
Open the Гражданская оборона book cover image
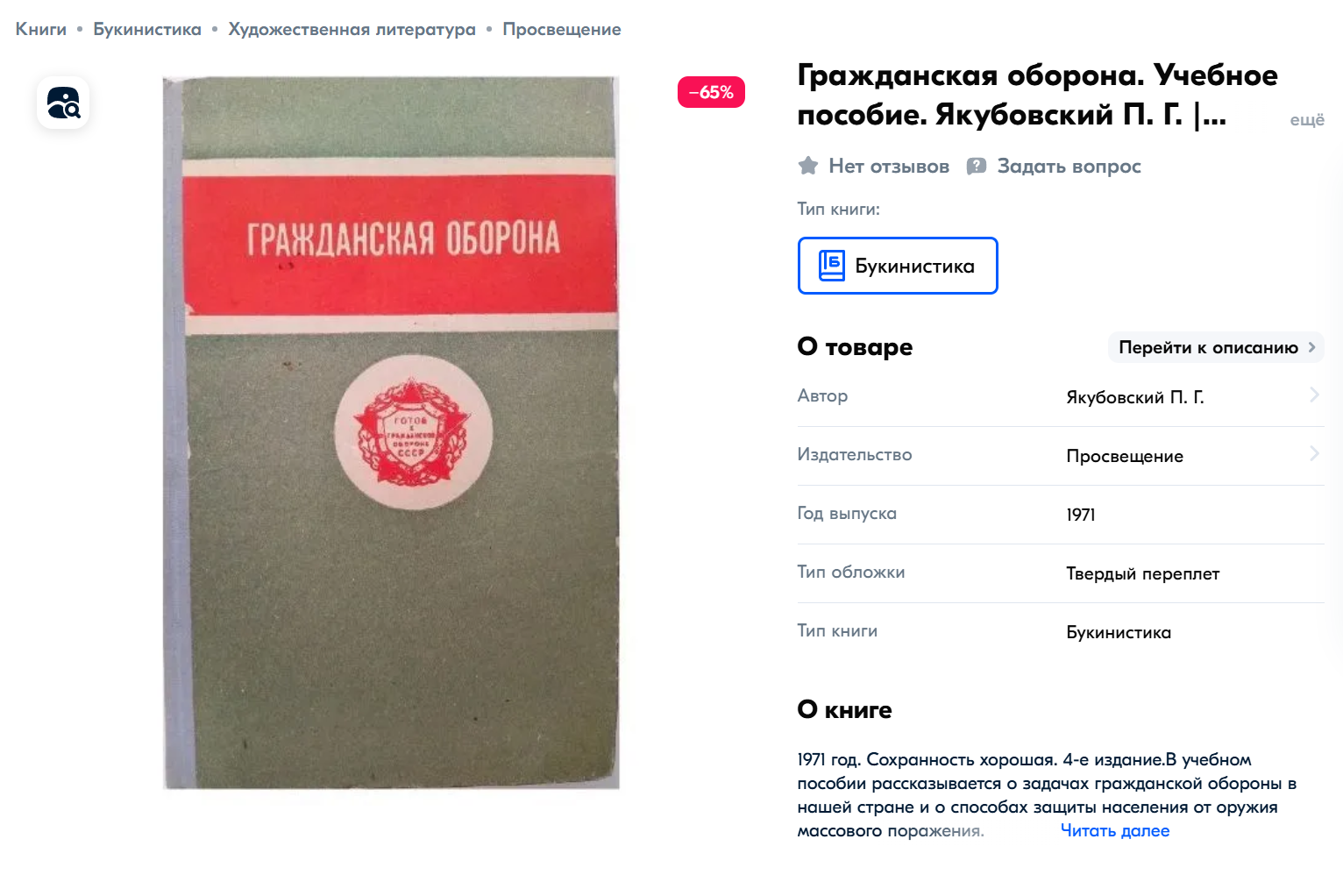391,433
